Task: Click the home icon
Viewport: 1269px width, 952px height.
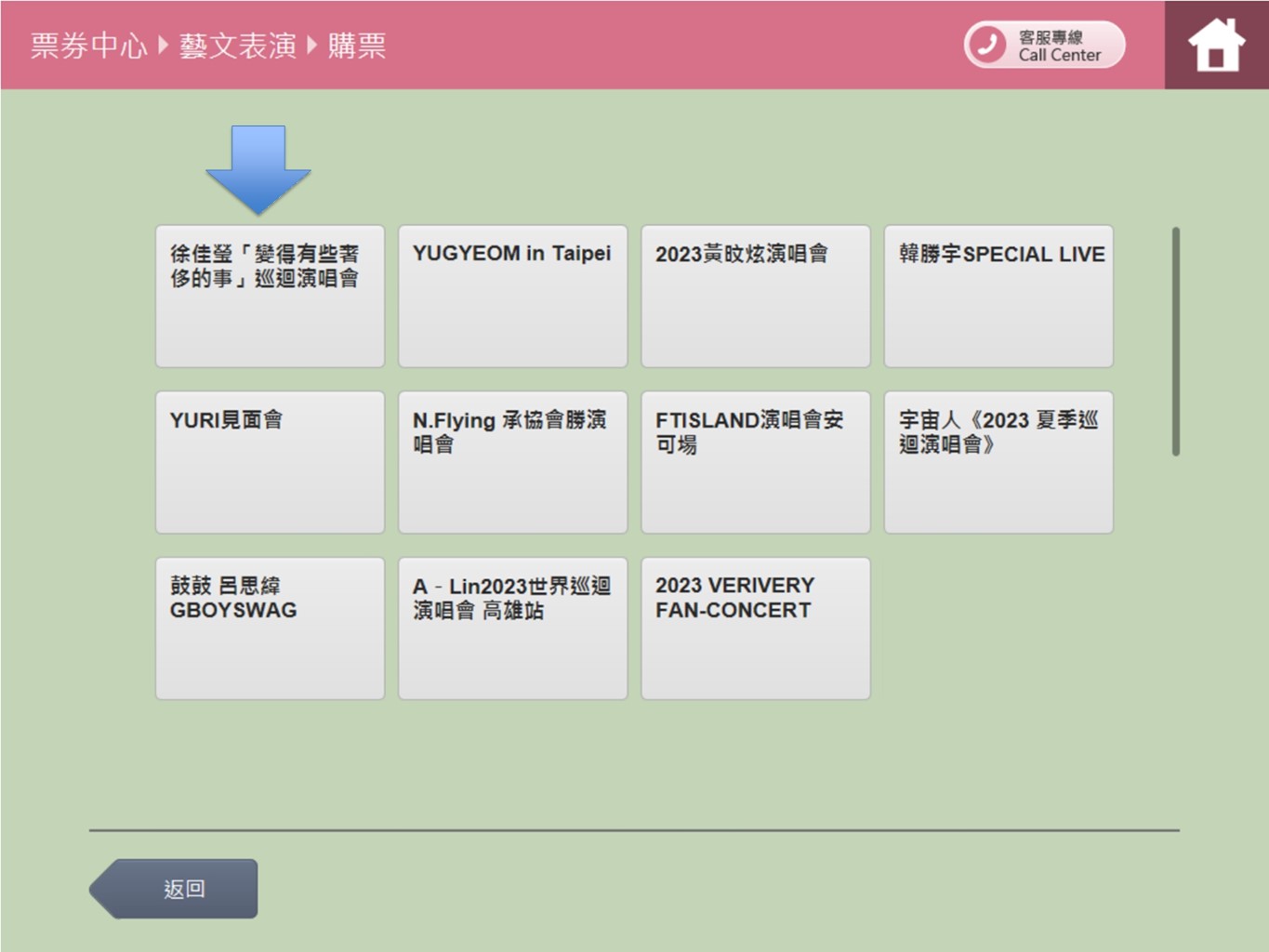Action: [1216, 45]
